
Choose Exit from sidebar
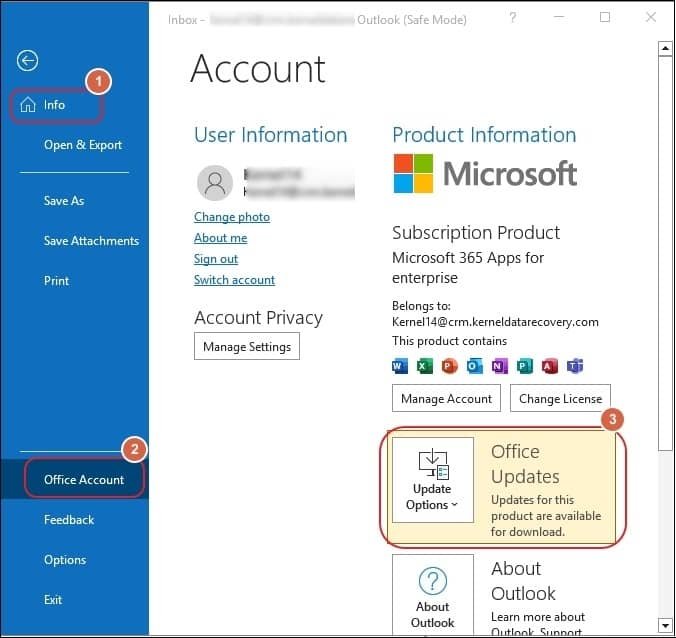(x=53, y=600)
